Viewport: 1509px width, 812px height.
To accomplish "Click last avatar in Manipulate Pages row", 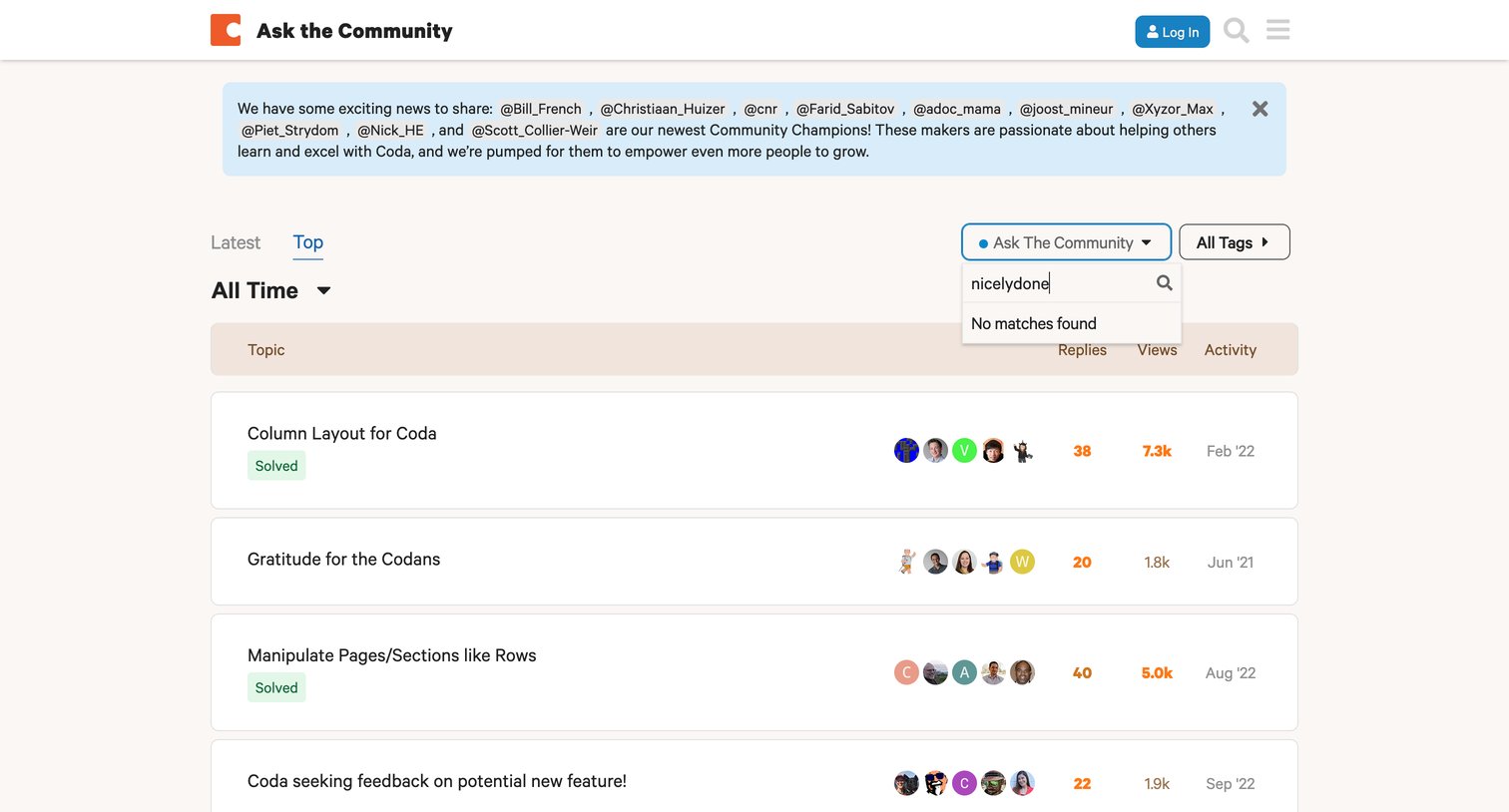I will point(1022,672).
